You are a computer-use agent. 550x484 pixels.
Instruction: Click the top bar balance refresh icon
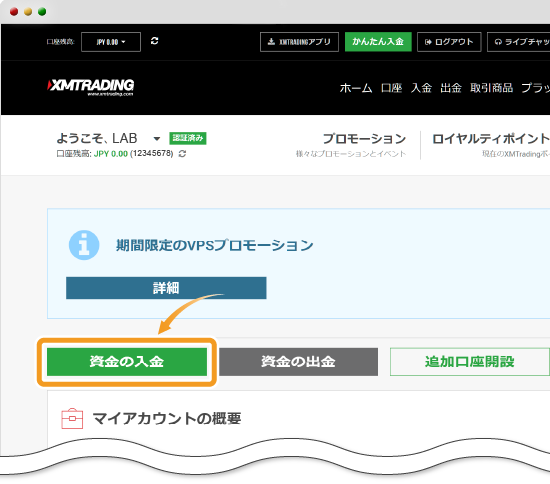(x=154, y=41)
